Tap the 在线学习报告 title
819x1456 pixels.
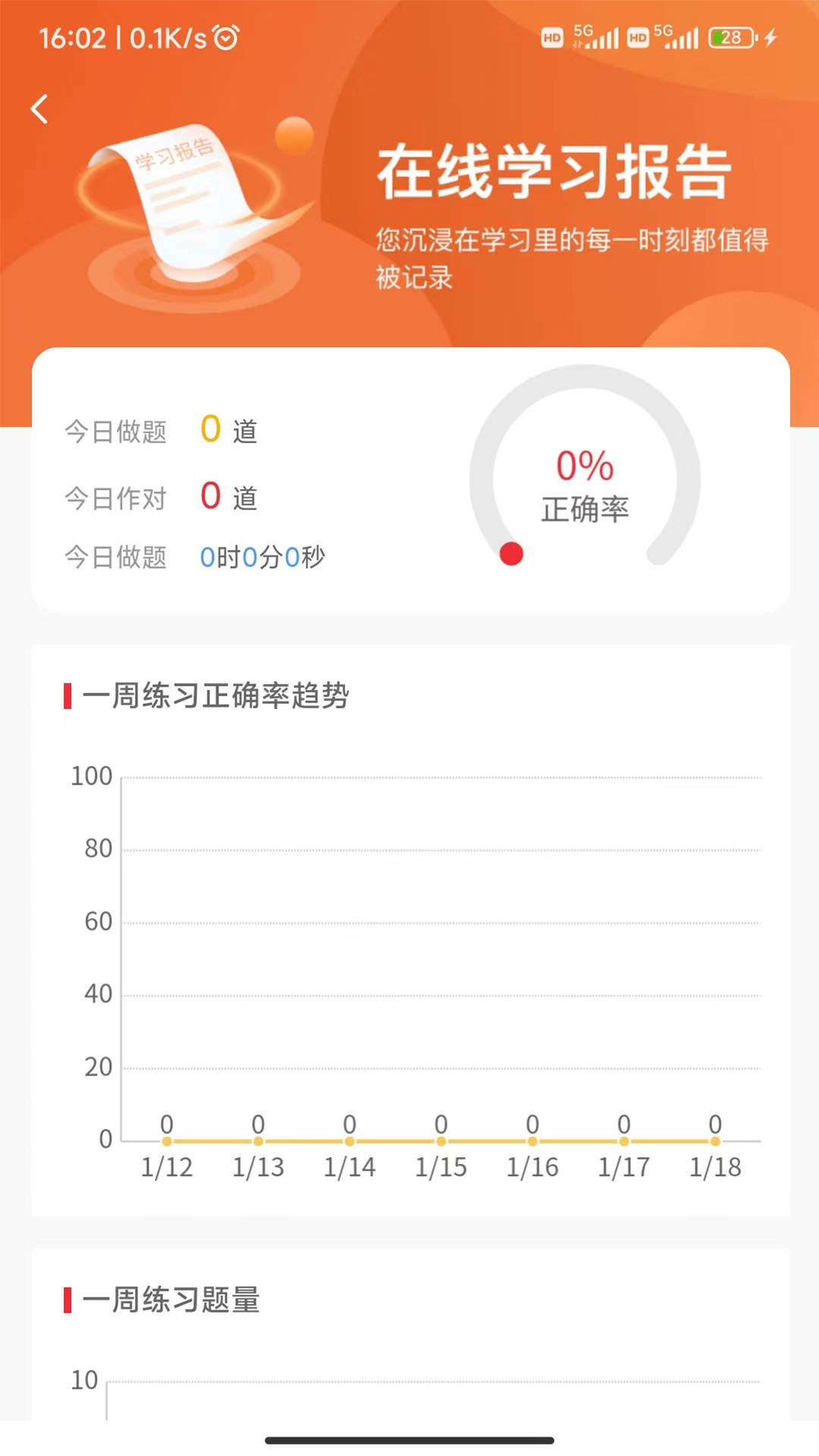[x=554, y=172]
